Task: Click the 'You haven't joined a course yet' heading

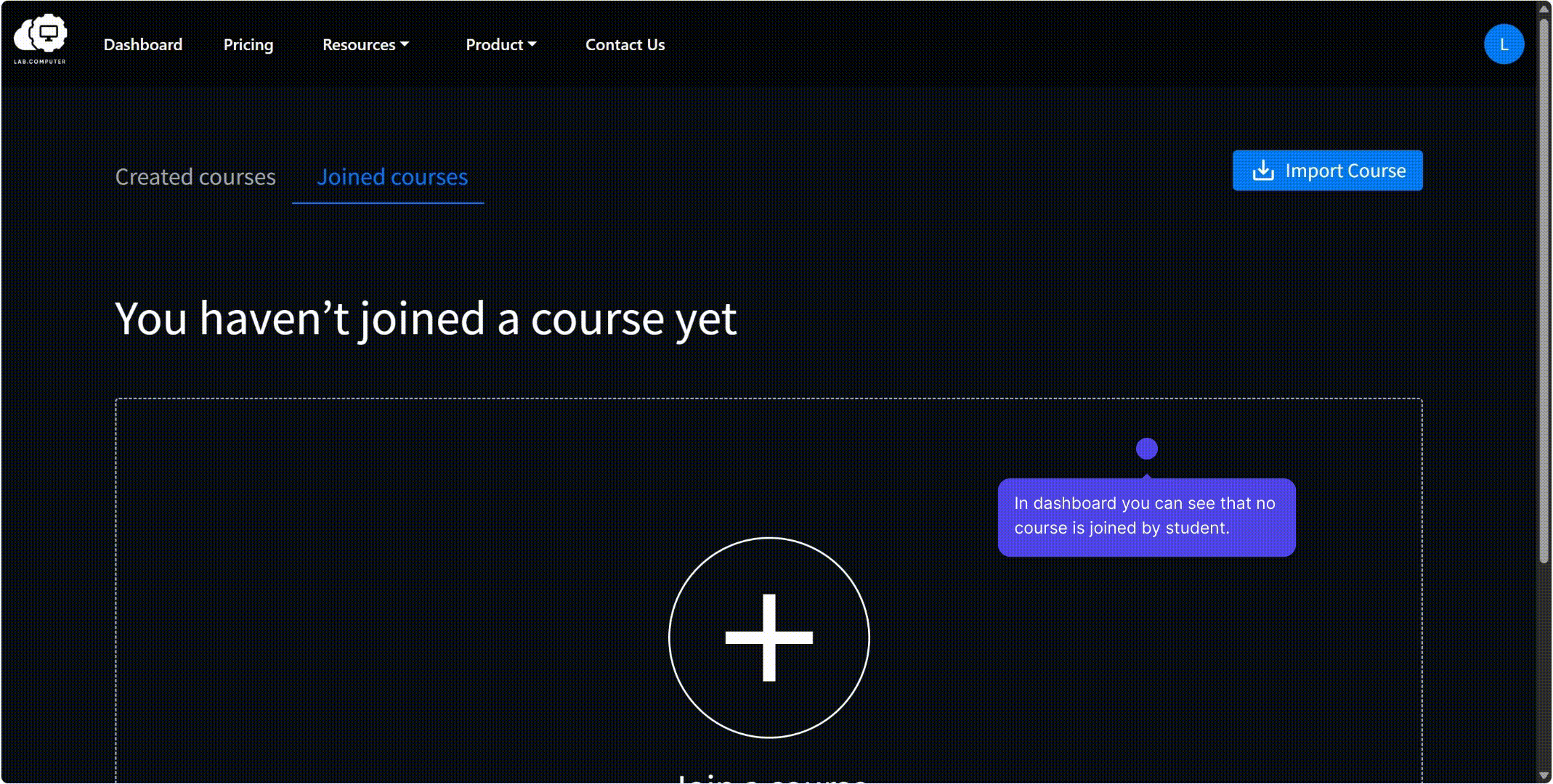Action: click(x=426, y=318)
